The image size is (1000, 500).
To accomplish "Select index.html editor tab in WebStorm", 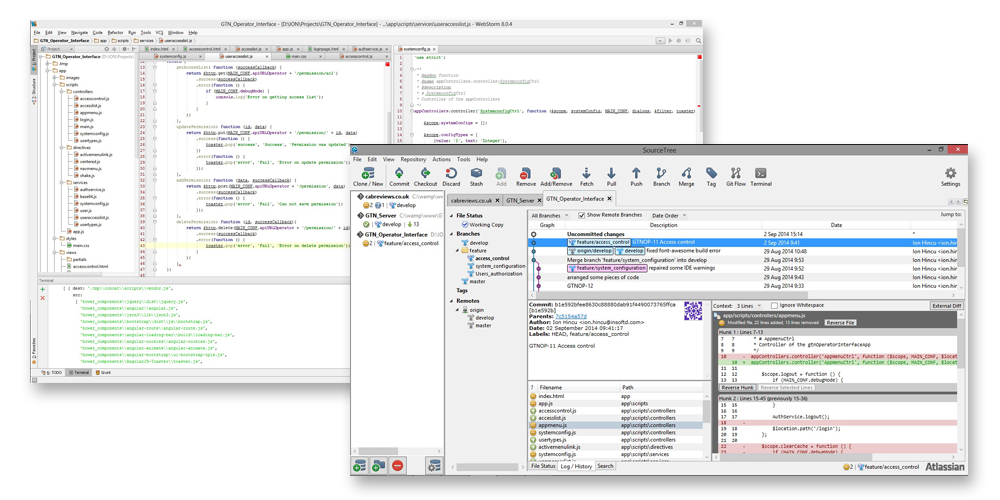I will pos(158,48).
